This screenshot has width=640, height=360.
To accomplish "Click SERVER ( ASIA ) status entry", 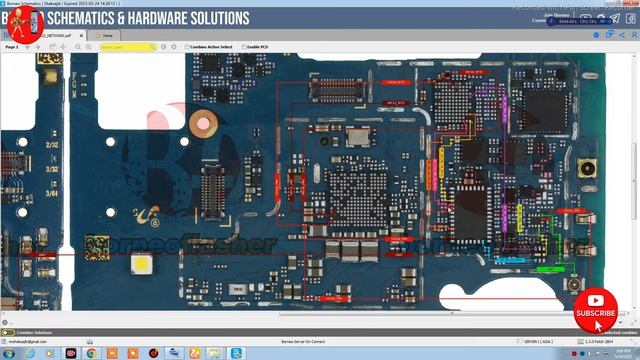I will coord(538,342).
